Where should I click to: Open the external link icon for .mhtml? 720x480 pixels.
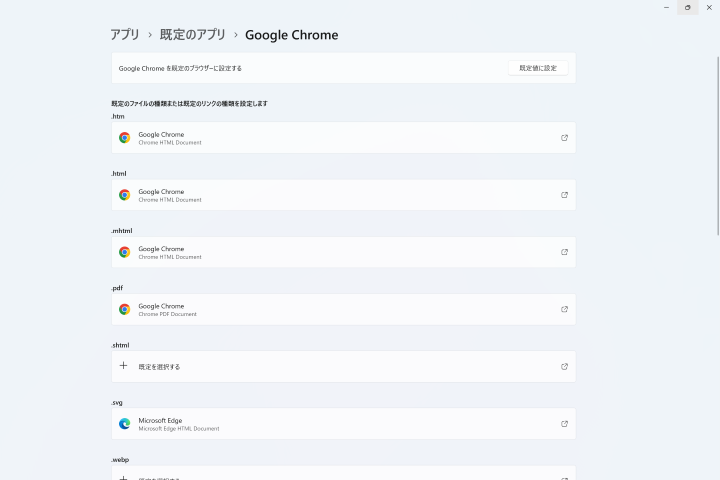tap(564, 252)
